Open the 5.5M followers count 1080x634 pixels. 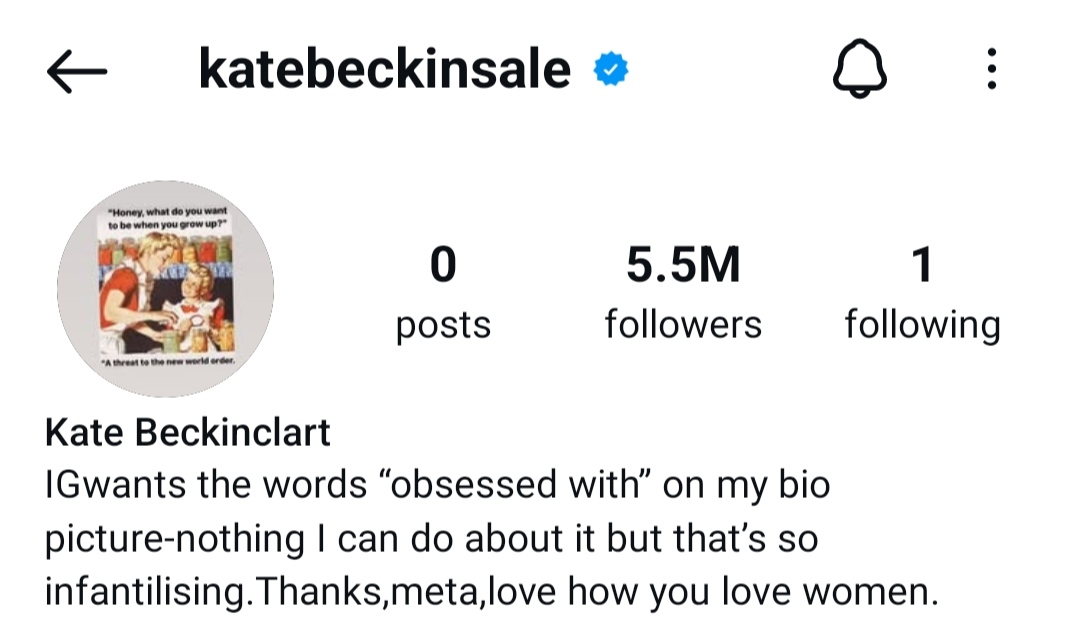[683, 265]
